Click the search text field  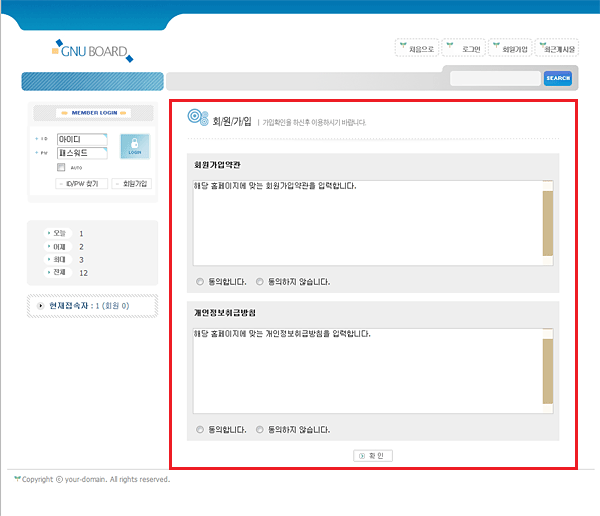[x=495, y=78]
